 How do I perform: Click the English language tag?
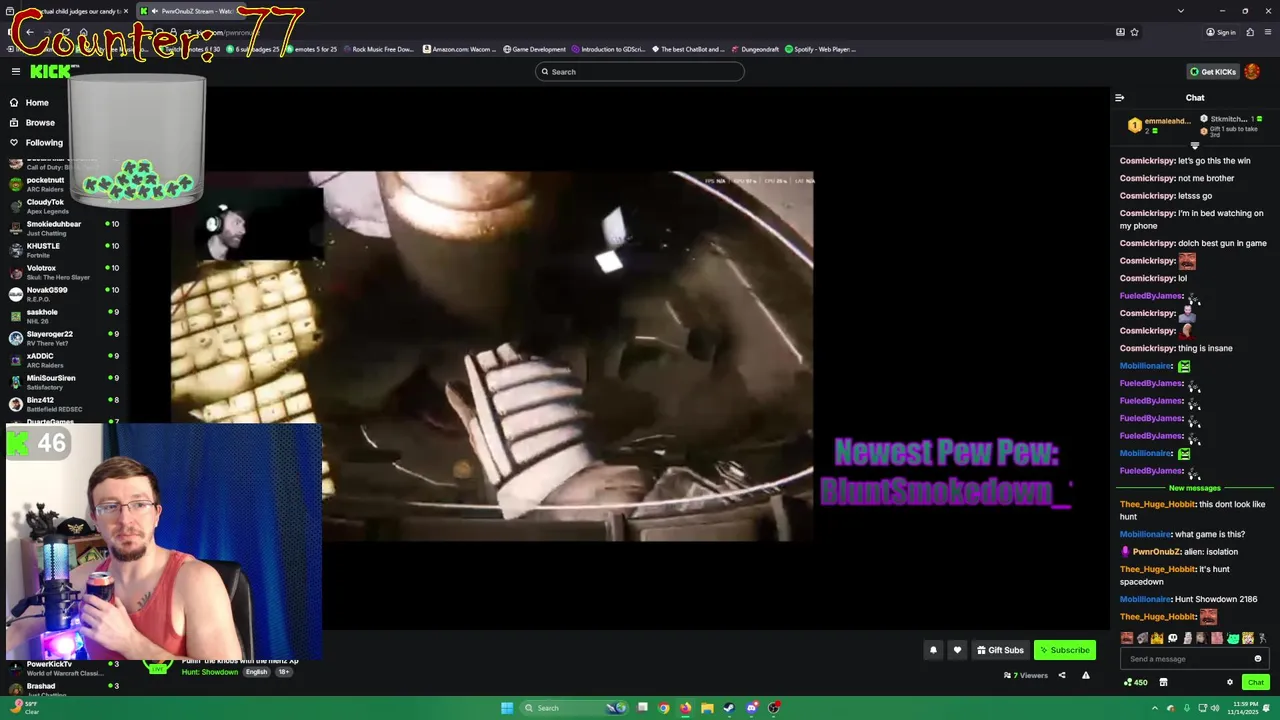click(x=257, y=672)
